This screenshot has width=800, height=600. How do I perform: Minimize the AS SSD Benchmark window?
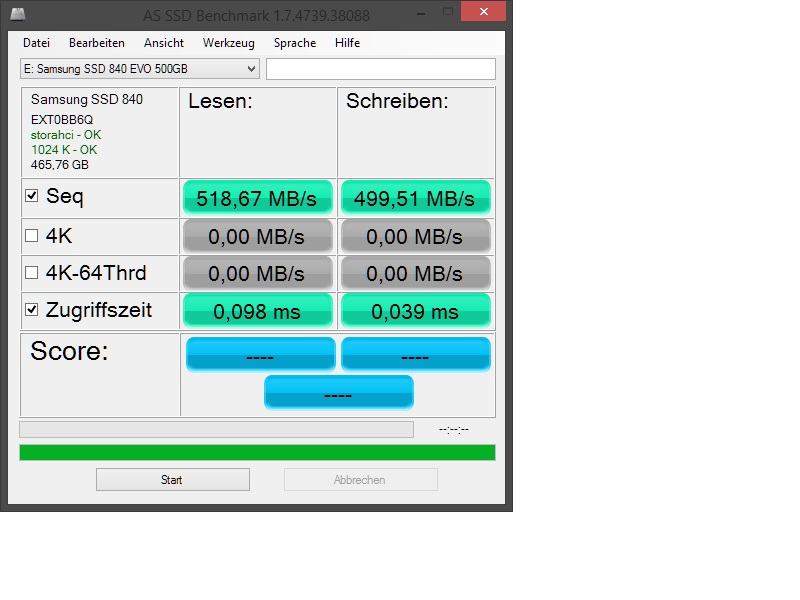(x=421, y=13)
